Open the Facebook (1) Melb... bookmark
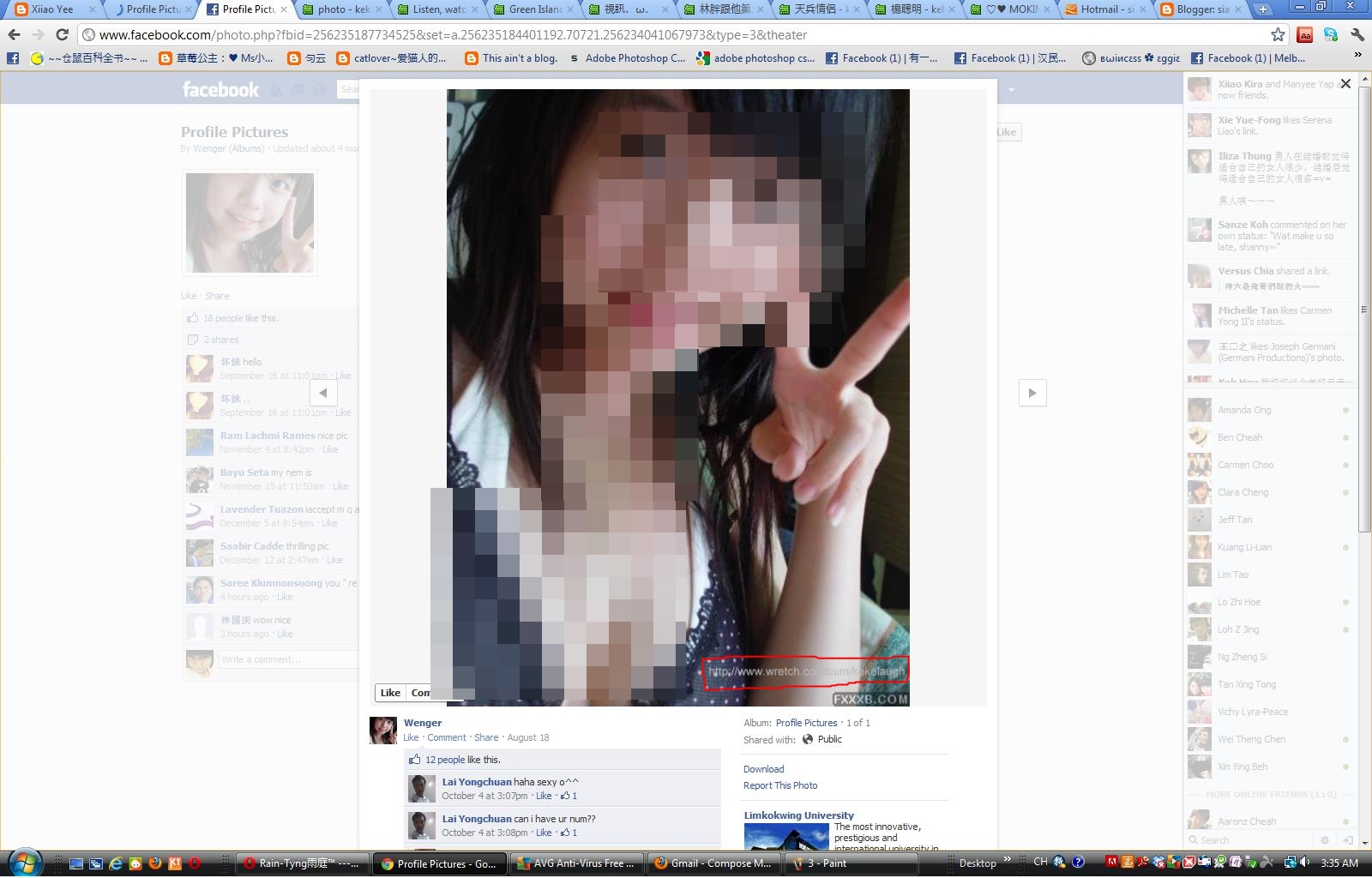Image resolution: width=1372 pixels, height=878 pixels. (x=1249, y=58)
